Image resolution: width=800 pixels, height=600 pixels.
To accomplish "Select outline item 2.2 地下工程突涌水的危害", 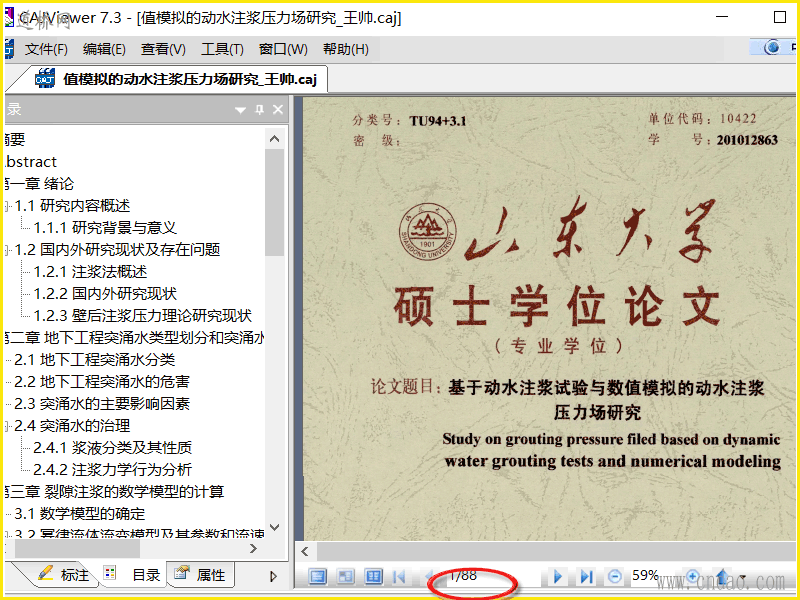I will click(102, 381).
